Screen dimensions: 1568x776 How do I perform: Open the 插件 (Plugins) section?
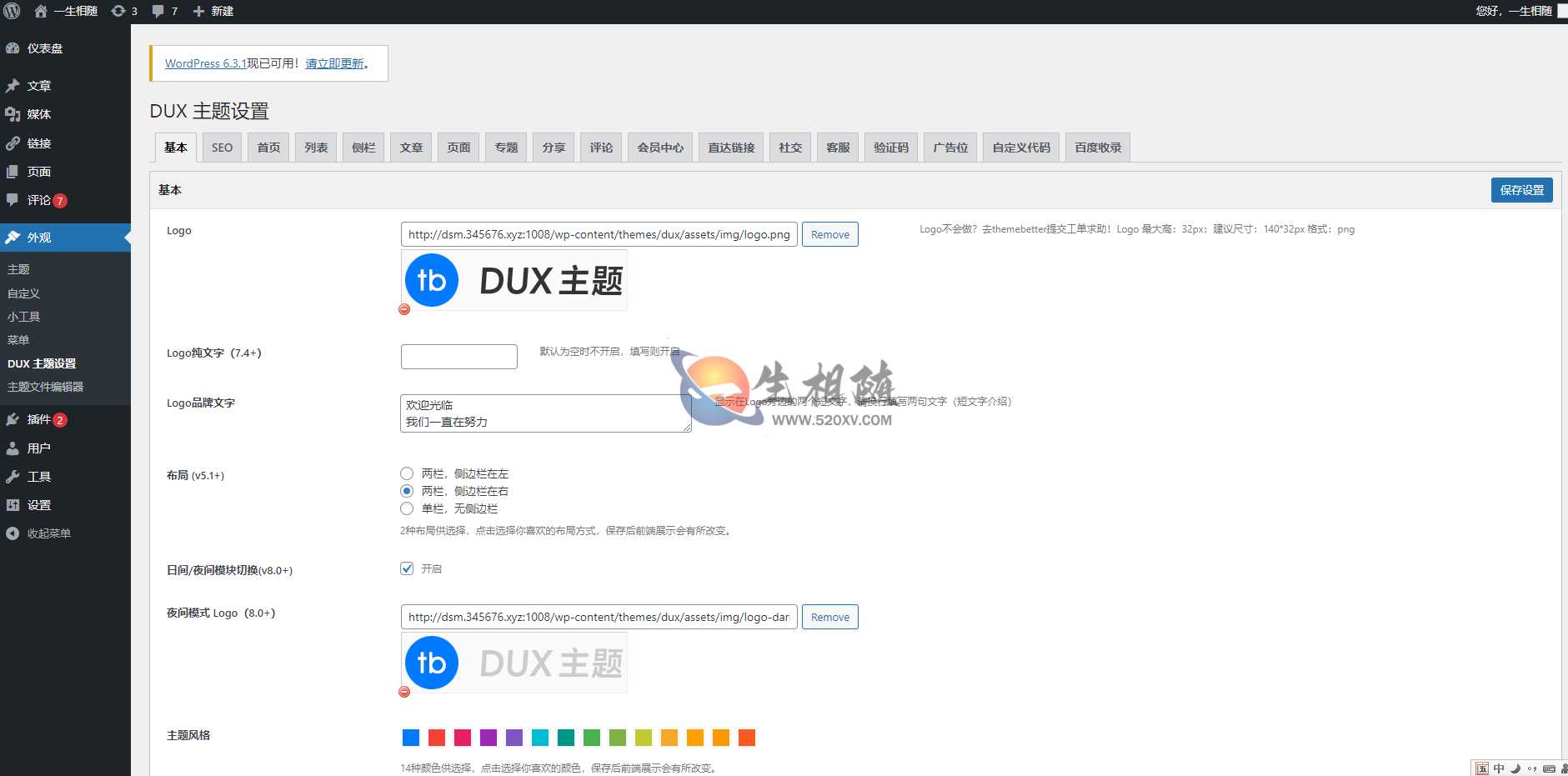(x=38, y=419)
